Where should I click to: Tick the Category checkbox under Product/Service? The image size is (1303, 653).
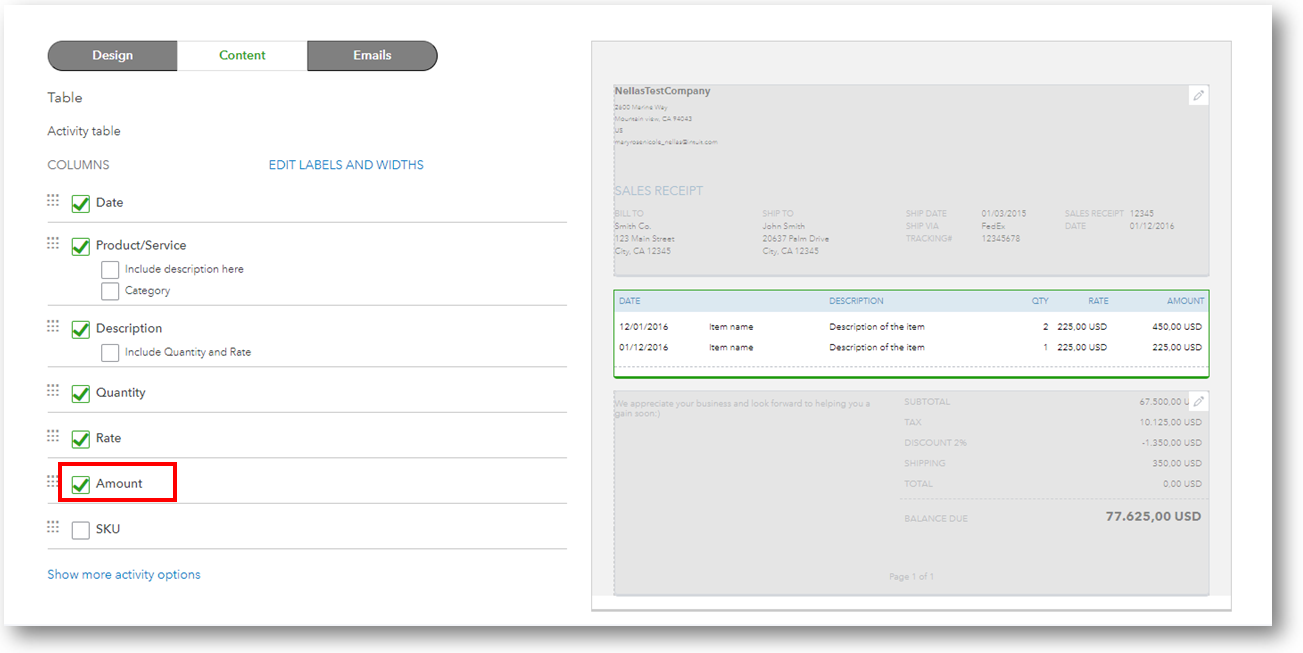point(110,291)
